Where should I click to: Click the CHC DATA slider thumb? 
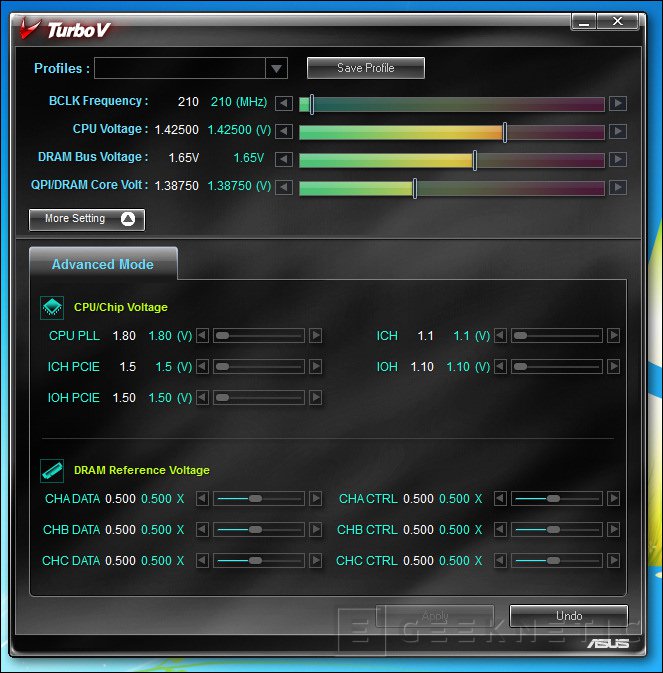[255, 561]
